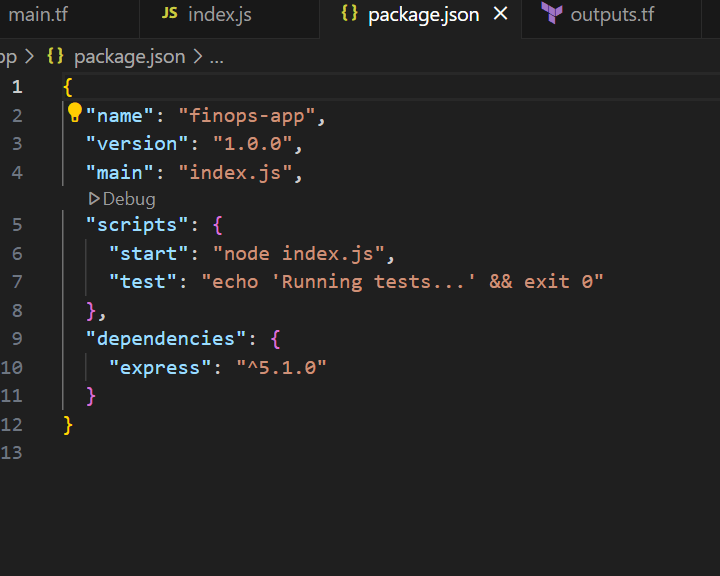
Task: Open the package.json breadcrumb dropdown
Action: [129, 56]
